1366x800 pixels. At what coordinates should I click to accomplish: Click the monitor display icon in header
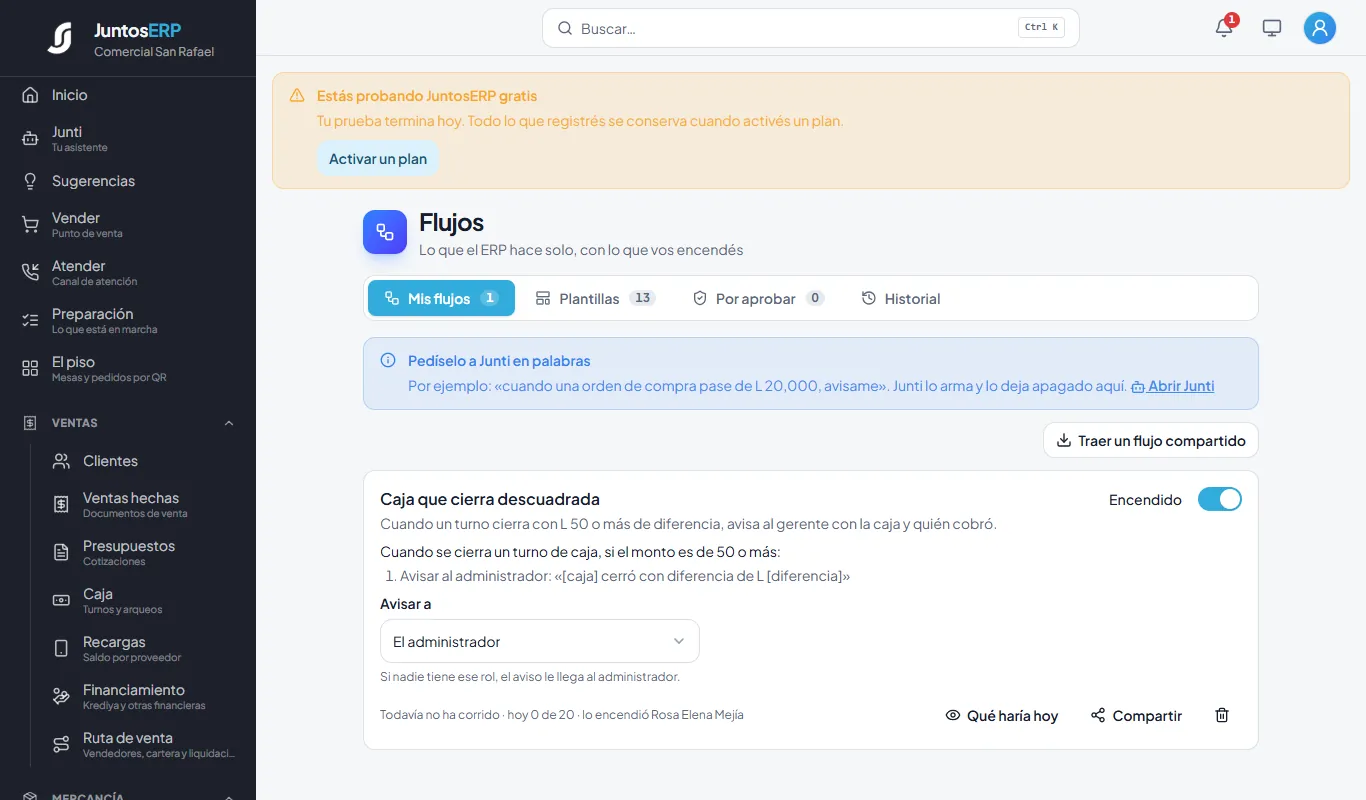point(1272,28)
